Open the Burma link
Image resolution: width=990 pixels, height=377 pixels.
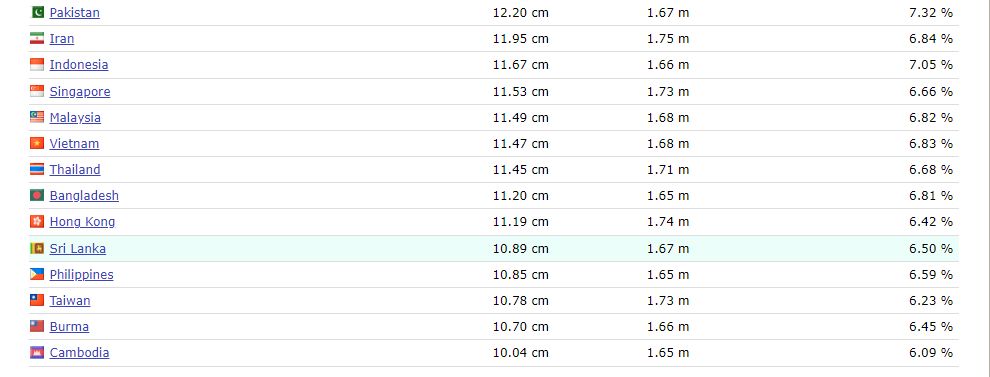click(x=69, y=326)
